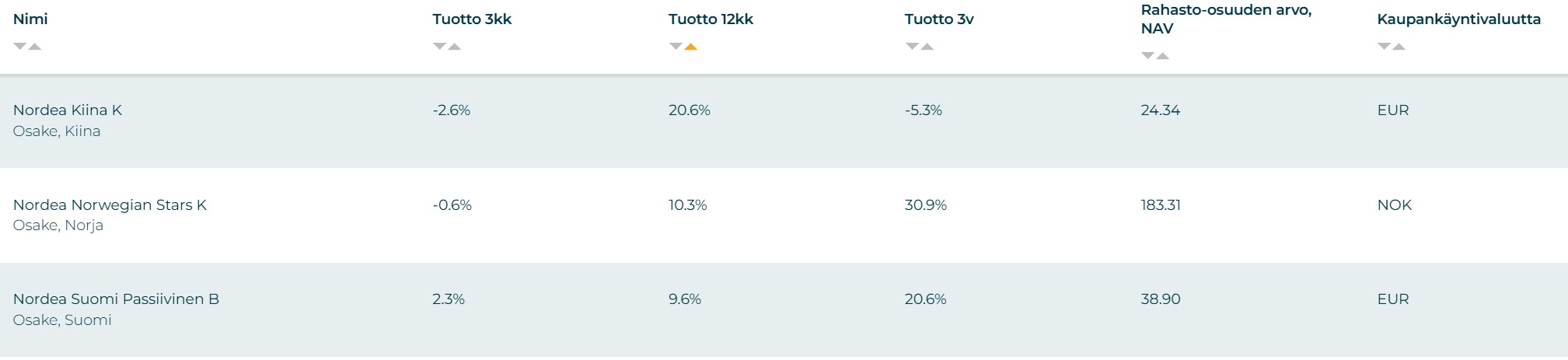
Task: Click the down sort arrow under Kaupankäyntivaluutta
Action: [x=1384, y=47]
